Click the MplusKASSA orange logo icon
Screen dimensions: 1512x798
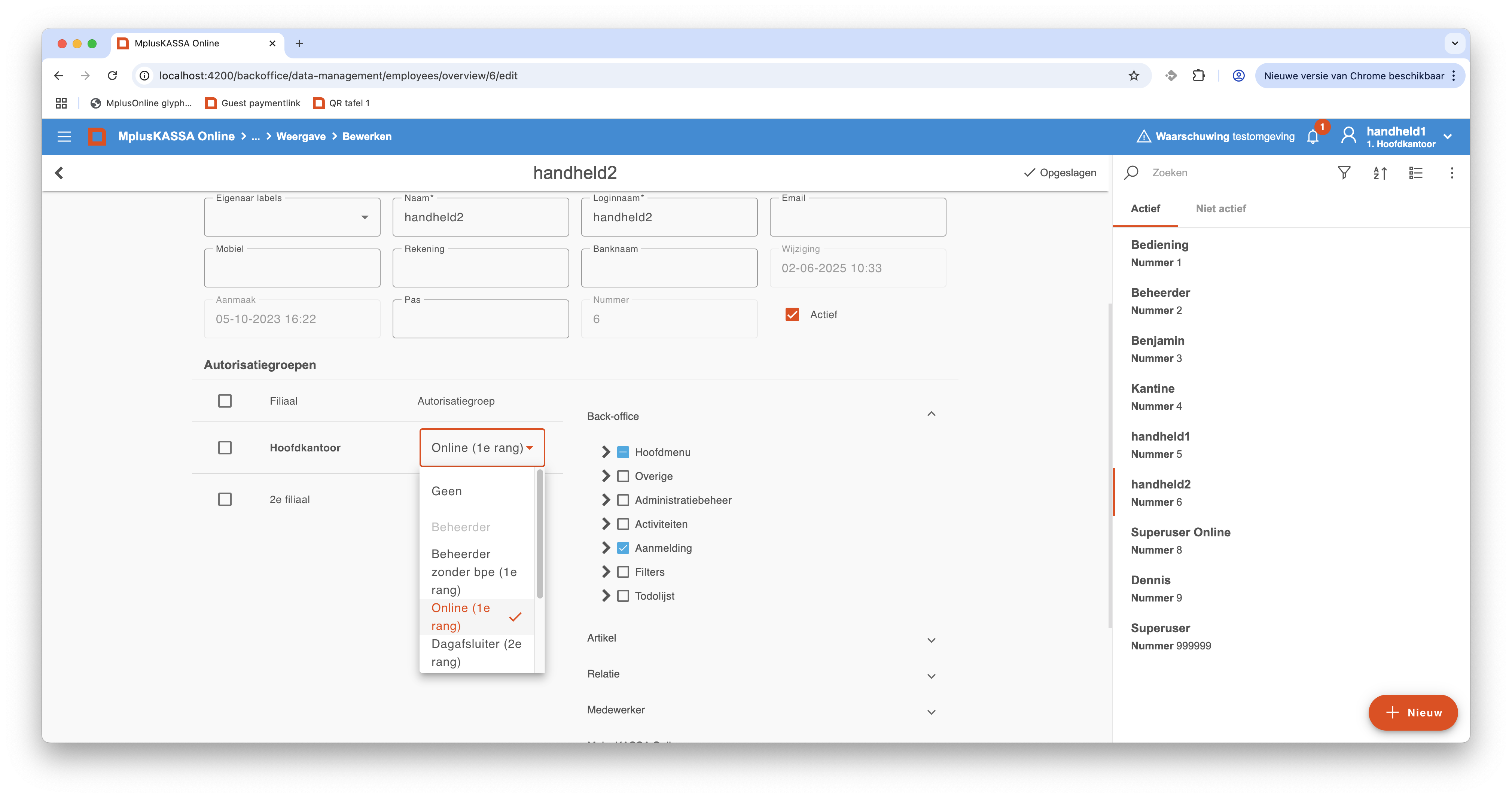pos(97,136)
